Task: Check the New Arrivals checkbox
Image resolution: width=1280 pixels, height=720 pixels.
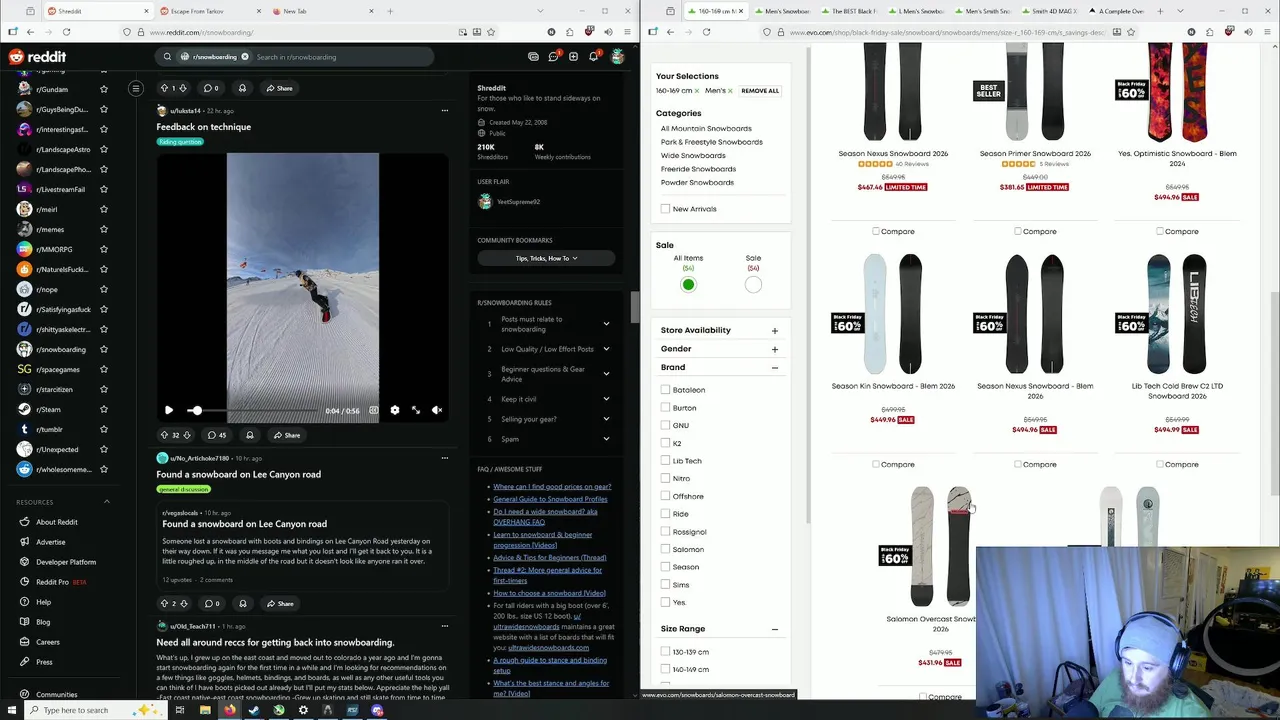Action: click(x=665, y=209)
